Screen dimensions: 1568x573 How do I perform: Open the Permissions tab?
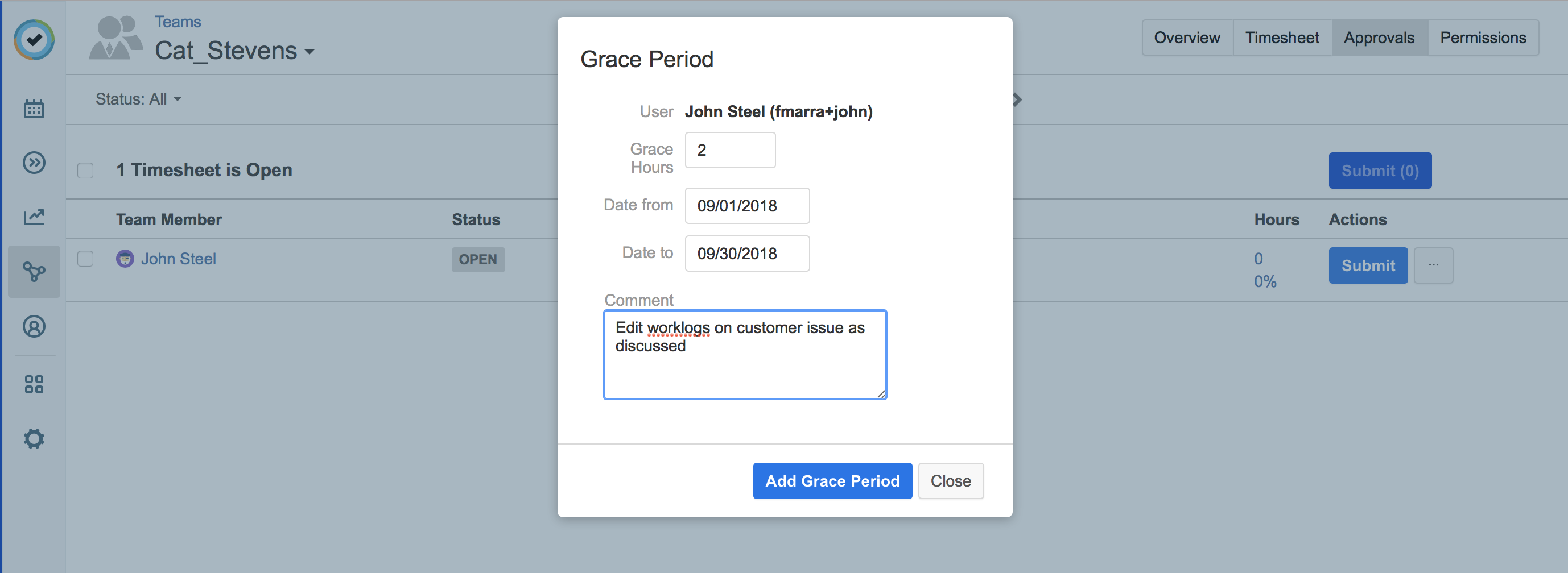click(x=1483, y=37)
